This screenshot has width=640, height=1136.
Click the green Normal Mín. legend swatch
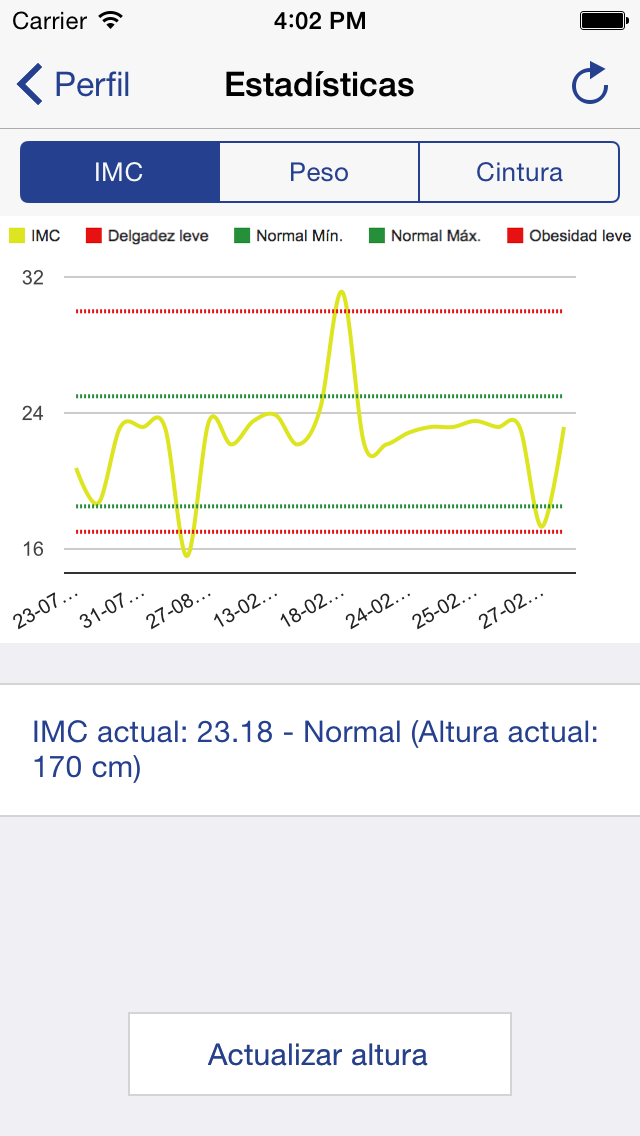pyautogui.click(x=242, y=236)
